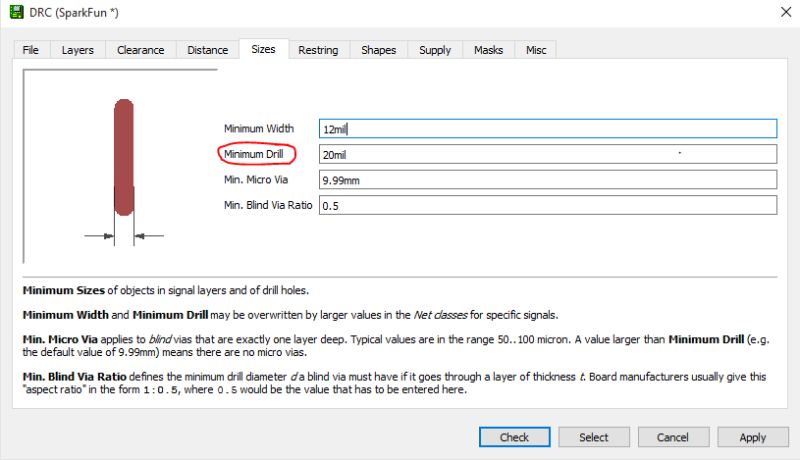Show the Supply tab

click(x=435, y=50)
